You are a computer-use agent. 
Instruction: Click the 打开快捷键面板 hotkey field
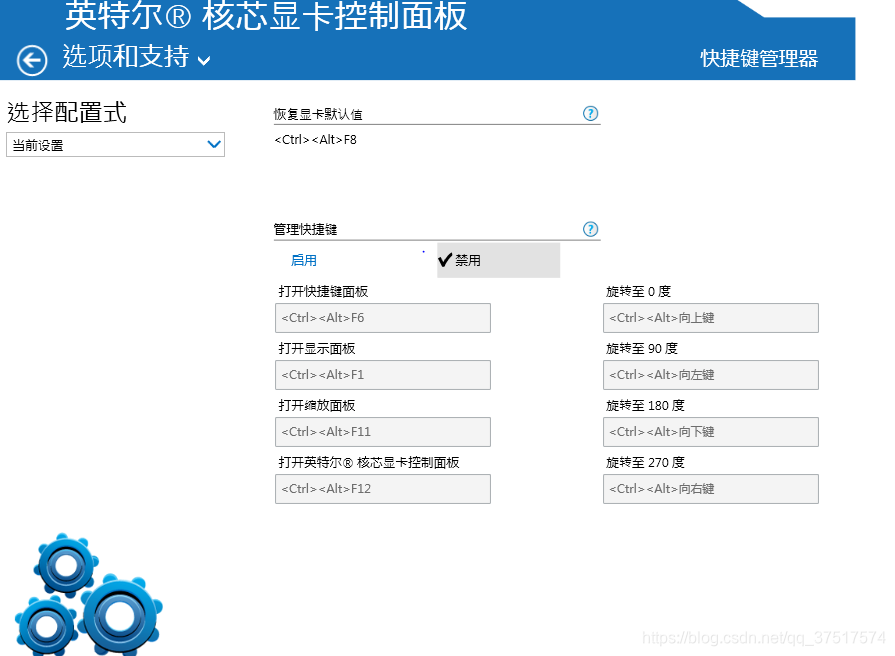click(382, 318)
